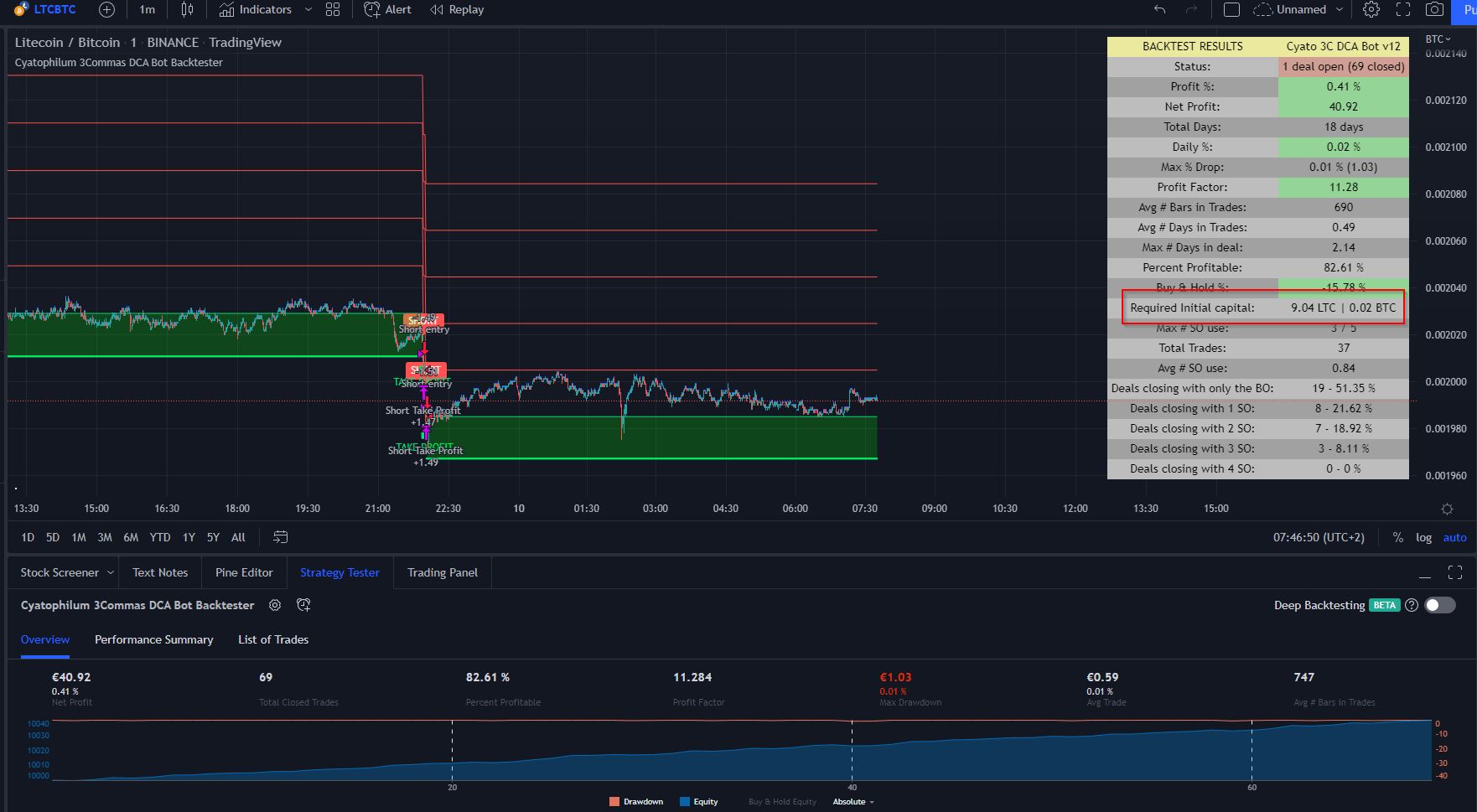Open the multi-chart layout grid icon
1477x812 pixels.
332,9
